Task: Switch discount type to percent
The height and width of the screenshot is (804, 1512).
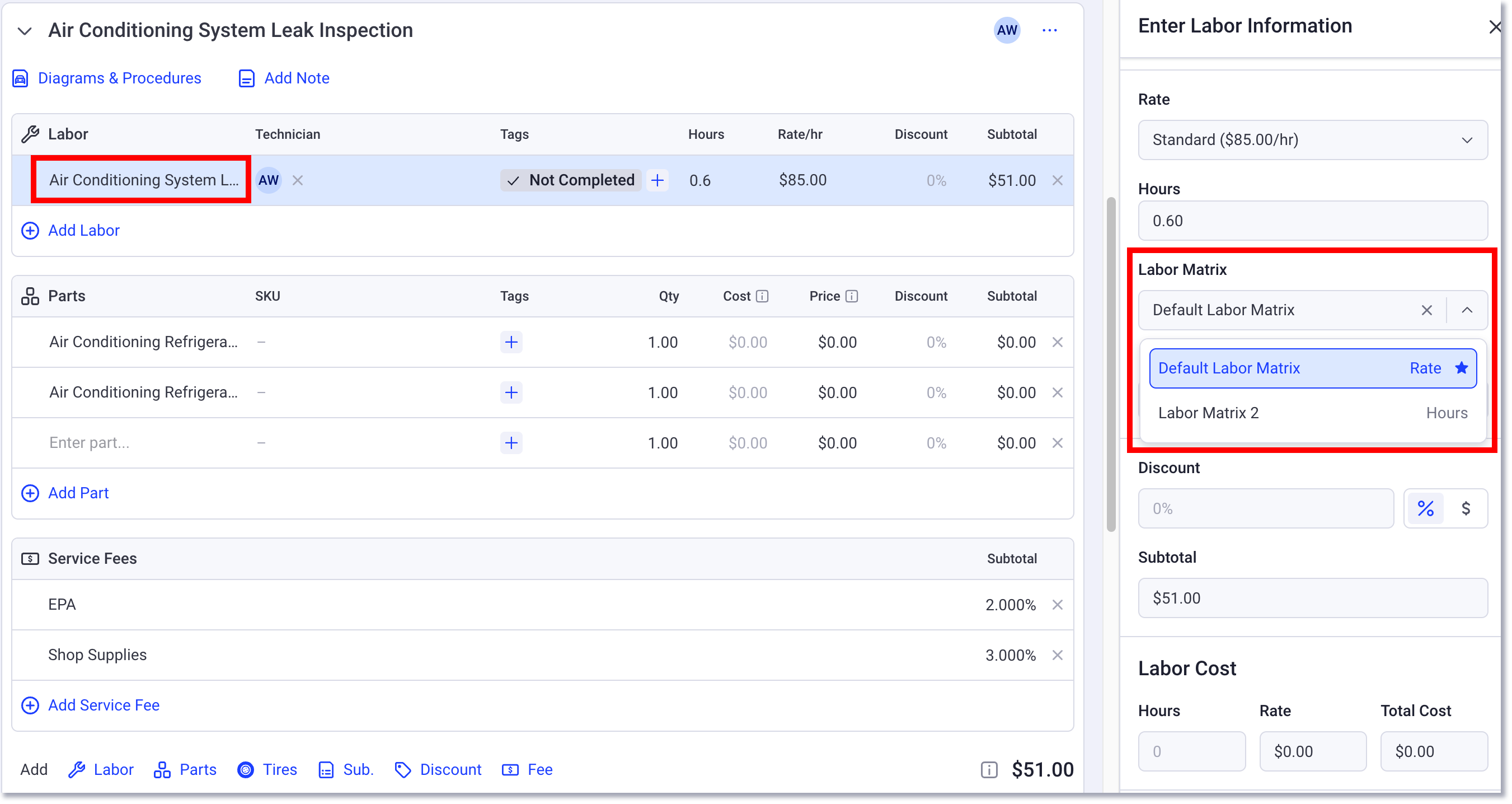Action: [1425, 508]
